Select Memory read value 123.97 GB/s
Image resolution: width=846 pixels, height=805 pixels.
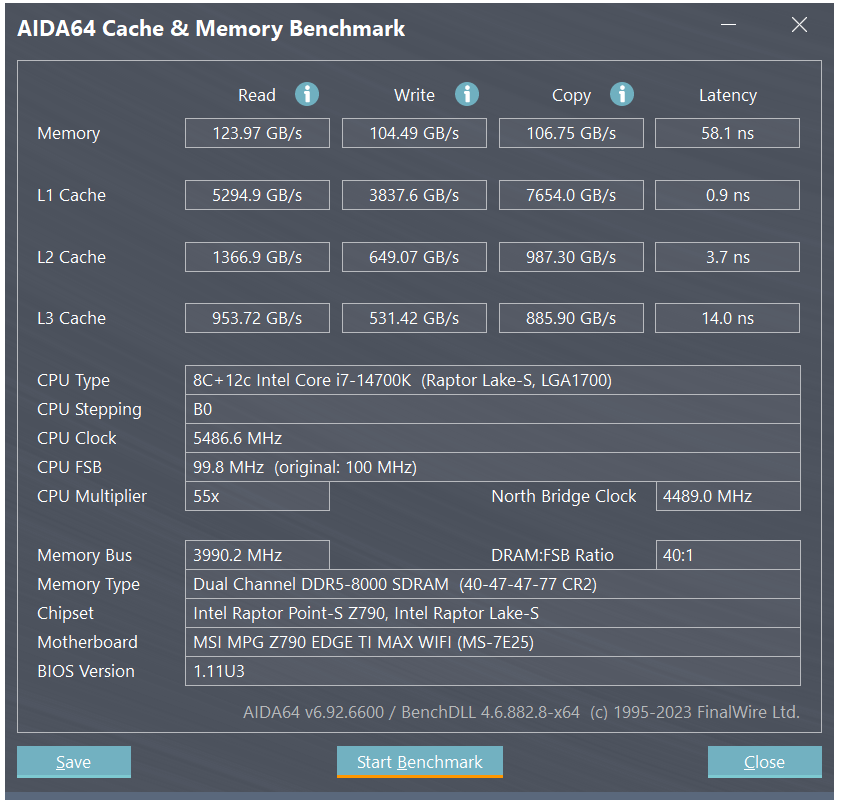(257, 133)
